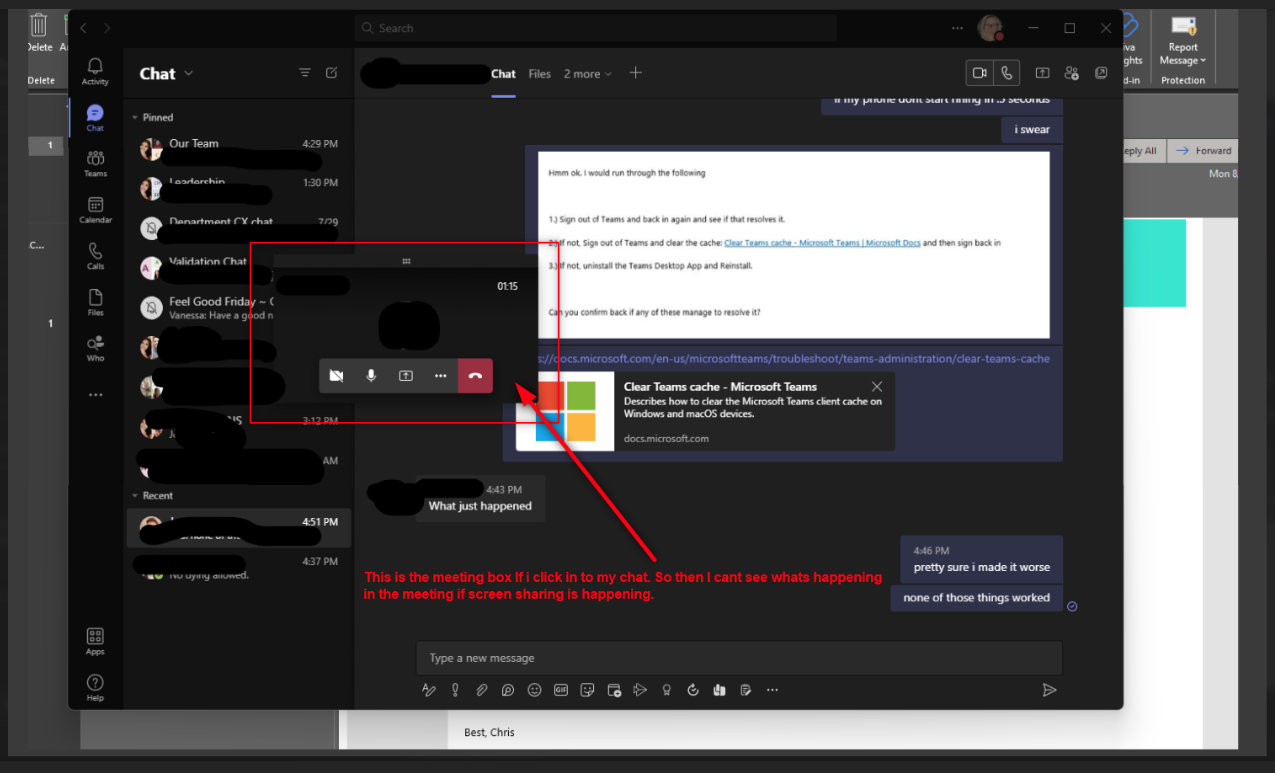
Task: Filter the chat list
Action: point(305,73)
